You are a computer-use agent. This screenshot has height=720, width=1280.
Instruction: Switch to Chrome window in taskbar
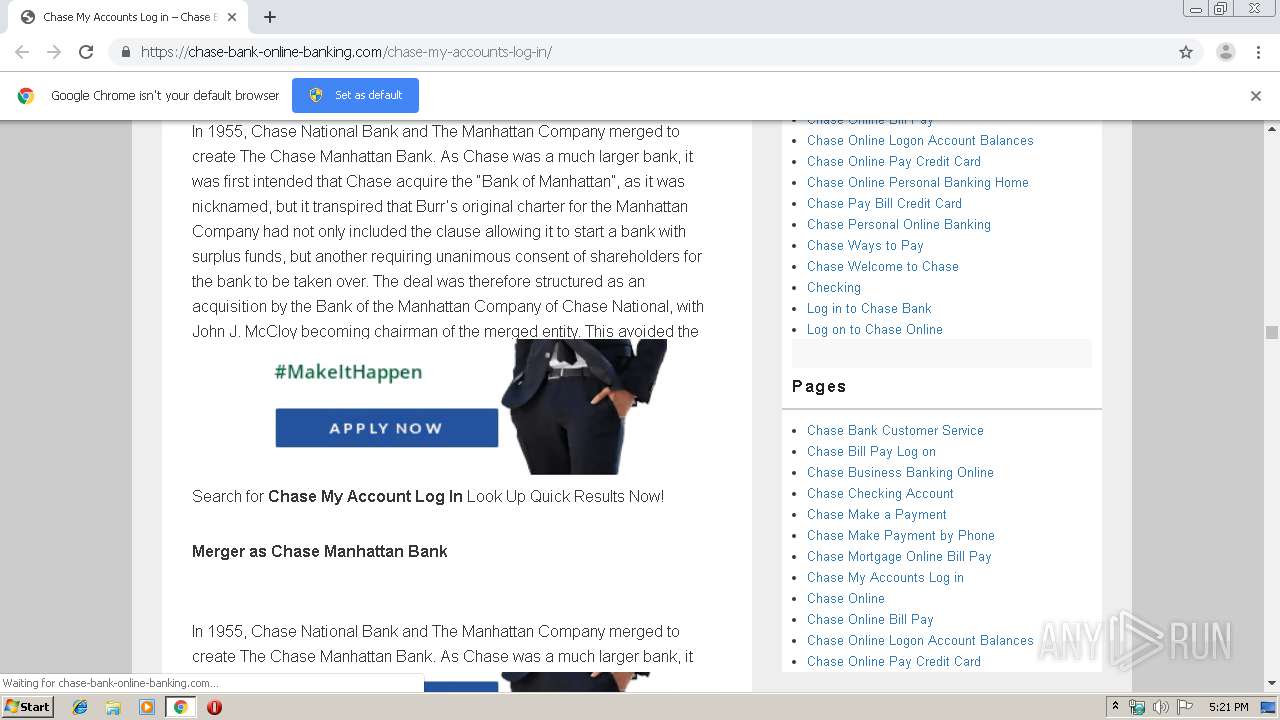click(x=180, y=707)
